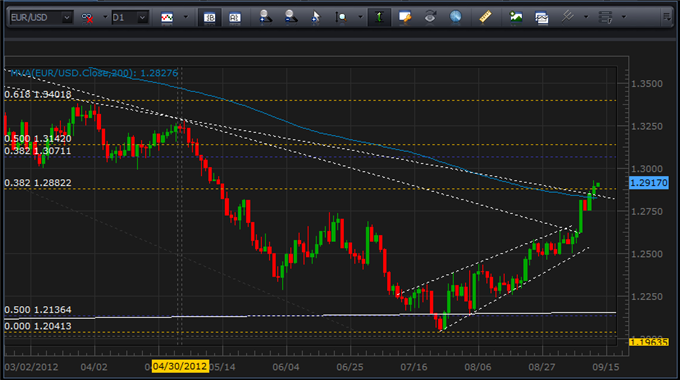Toggle the vertical autoscale green arrow button
The width and height of the screenshot is (680, 380).
coord(379,17)
